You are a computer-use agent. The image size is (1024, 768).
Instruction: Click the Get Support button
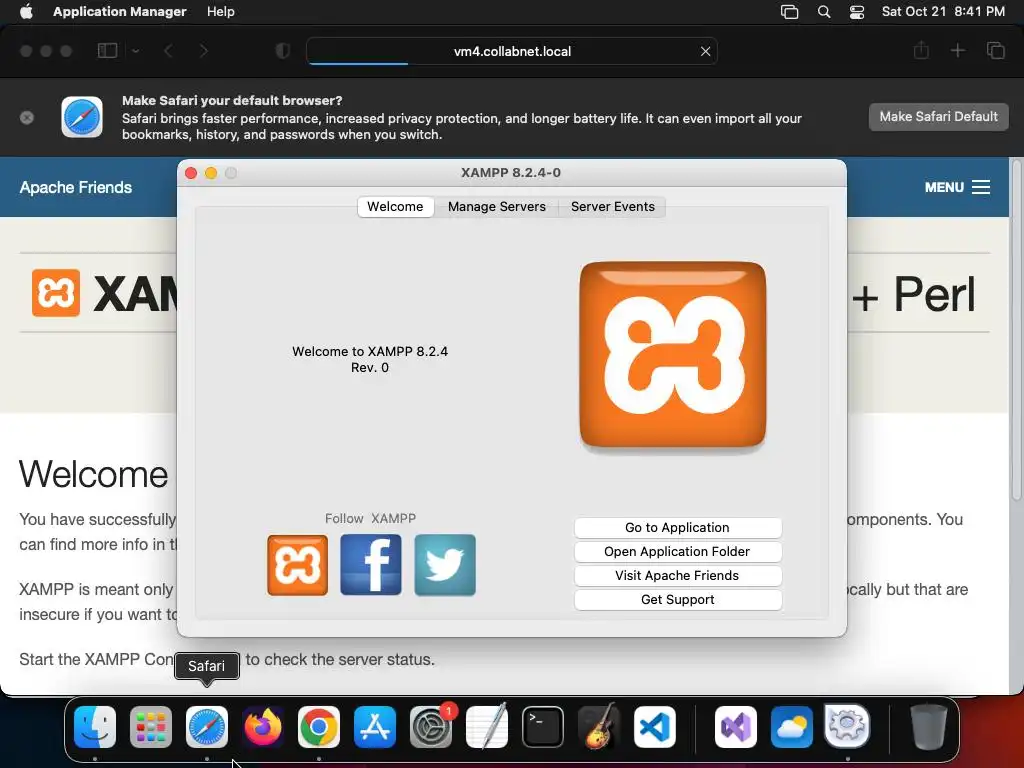coord(677,600)
